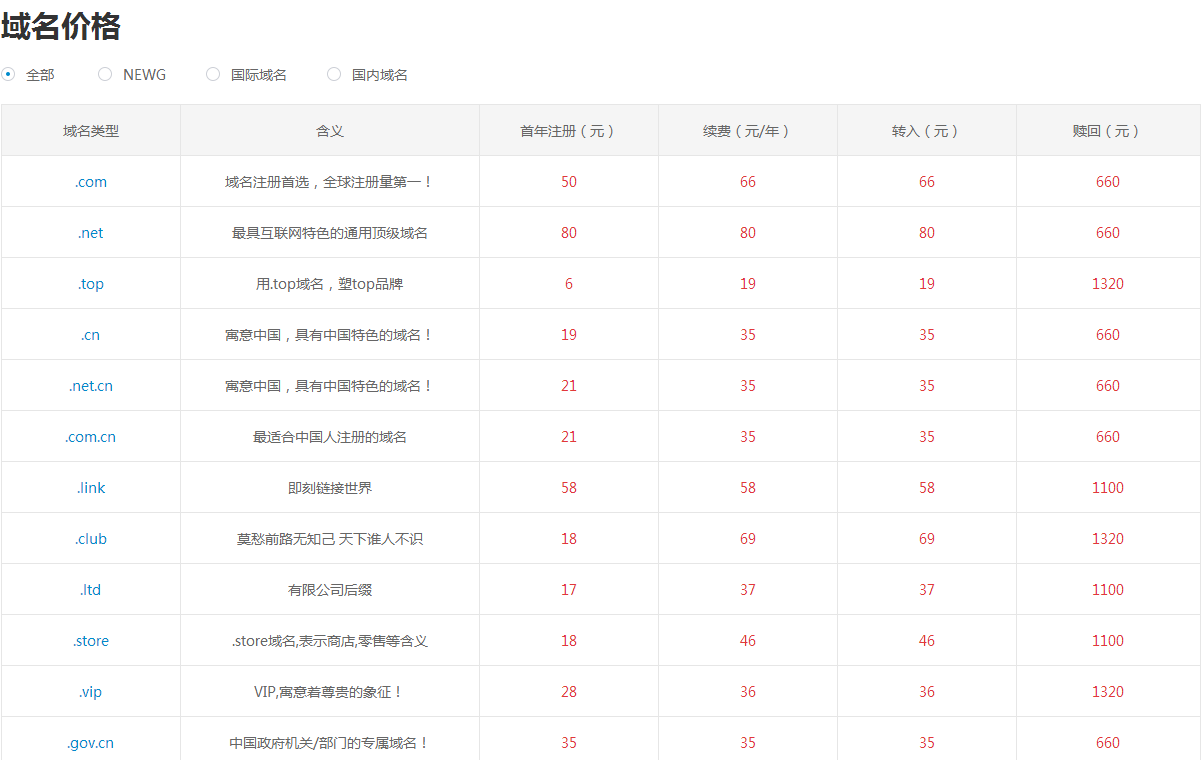Open the .club domain link
Screen dimensions: 1203x760
(x=91, y=539)
